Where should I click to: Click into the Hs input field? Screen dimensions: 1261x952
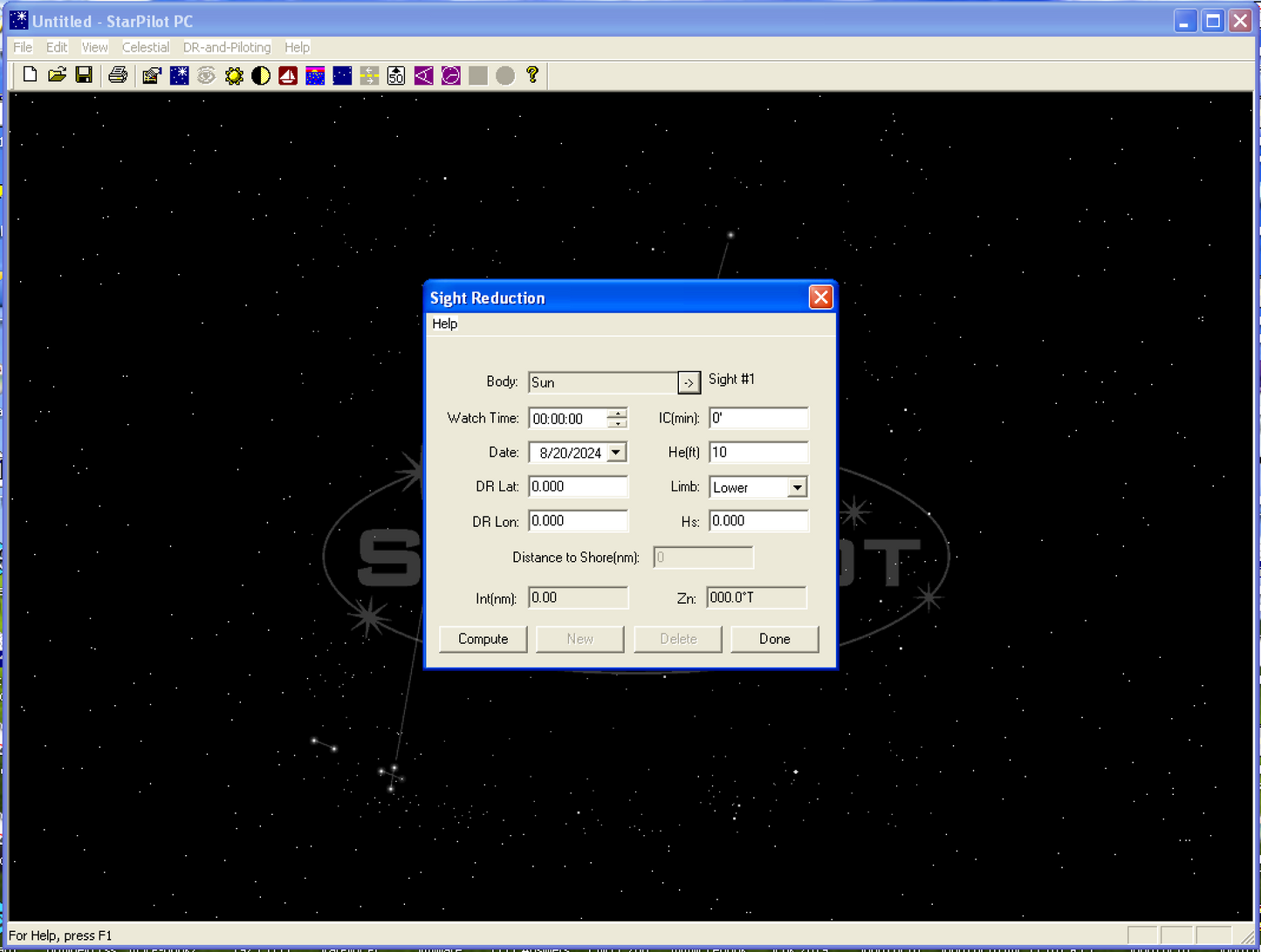pos(757,521)
